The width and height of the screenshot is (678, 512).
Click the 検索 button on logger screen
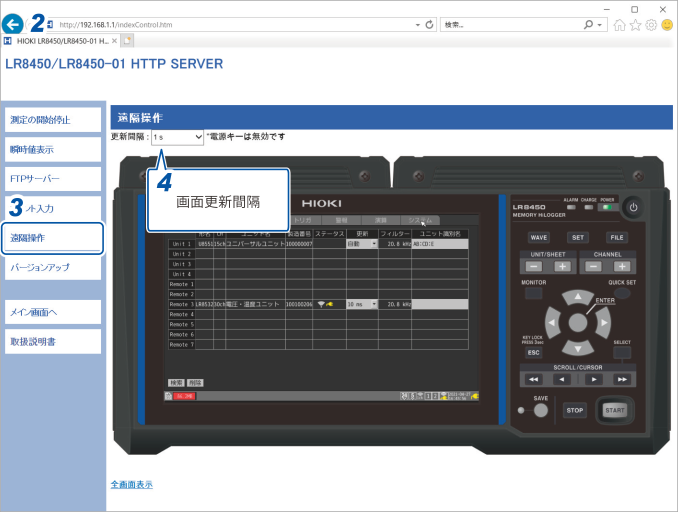[x=176, y=383]
